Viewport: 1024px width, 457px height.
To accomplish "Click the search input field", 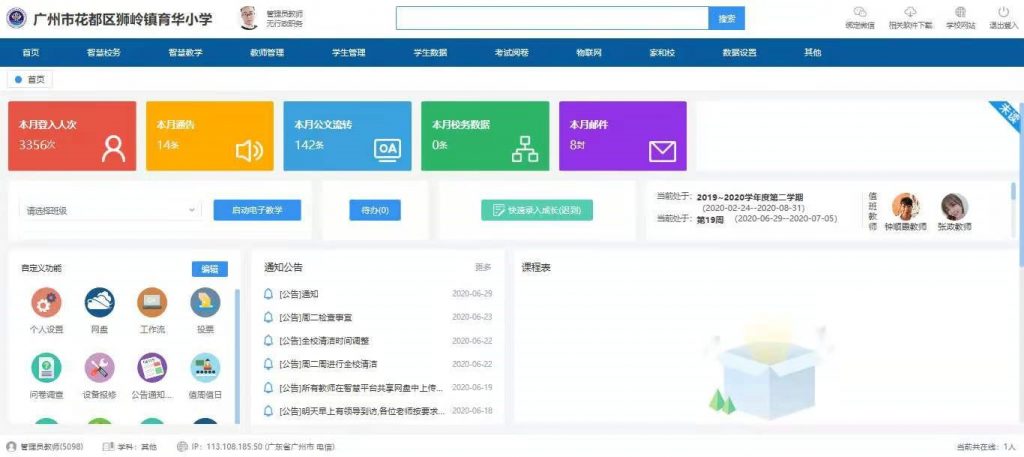I will point(552,18).
